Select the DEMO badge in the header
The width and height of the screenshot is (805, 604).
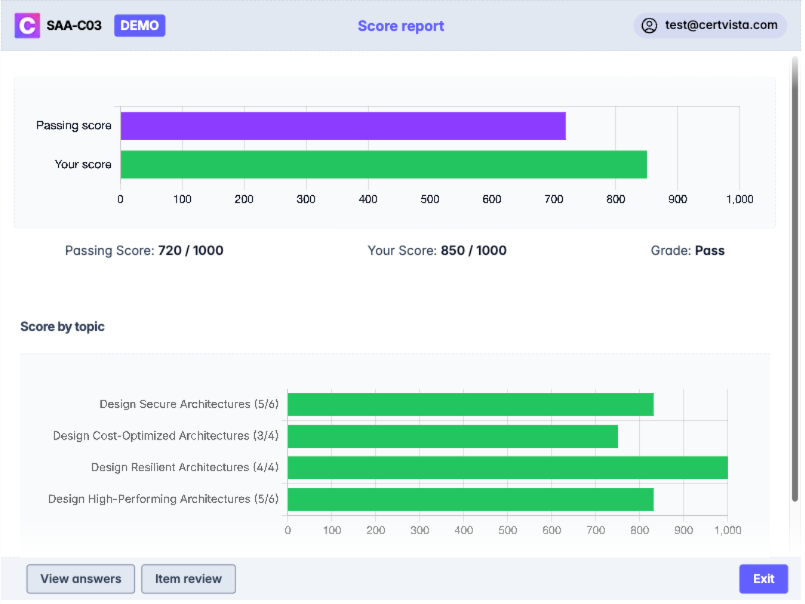tap(139, 25)
